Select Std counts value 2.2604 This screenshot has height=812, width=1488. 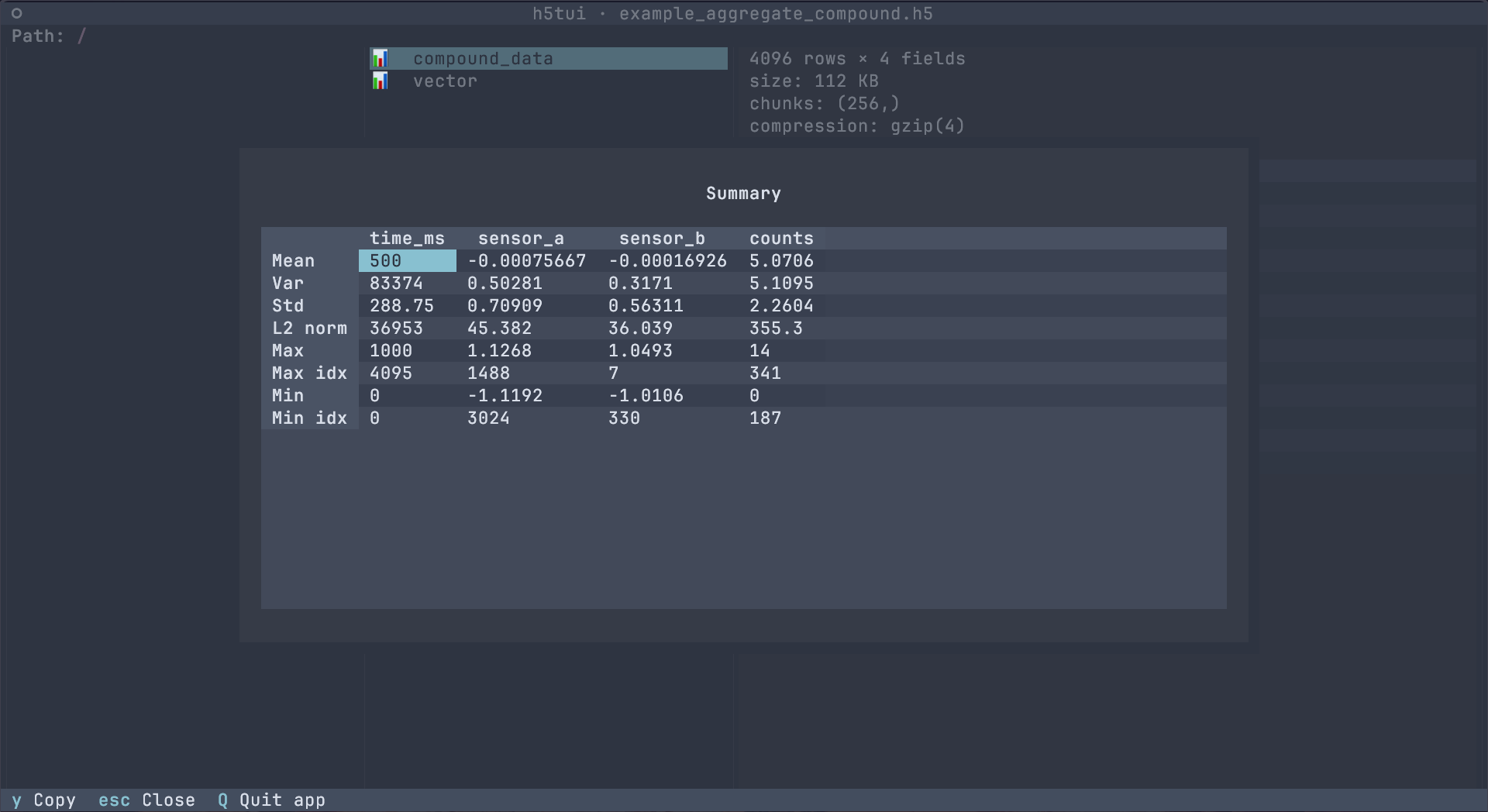[781, 306]
